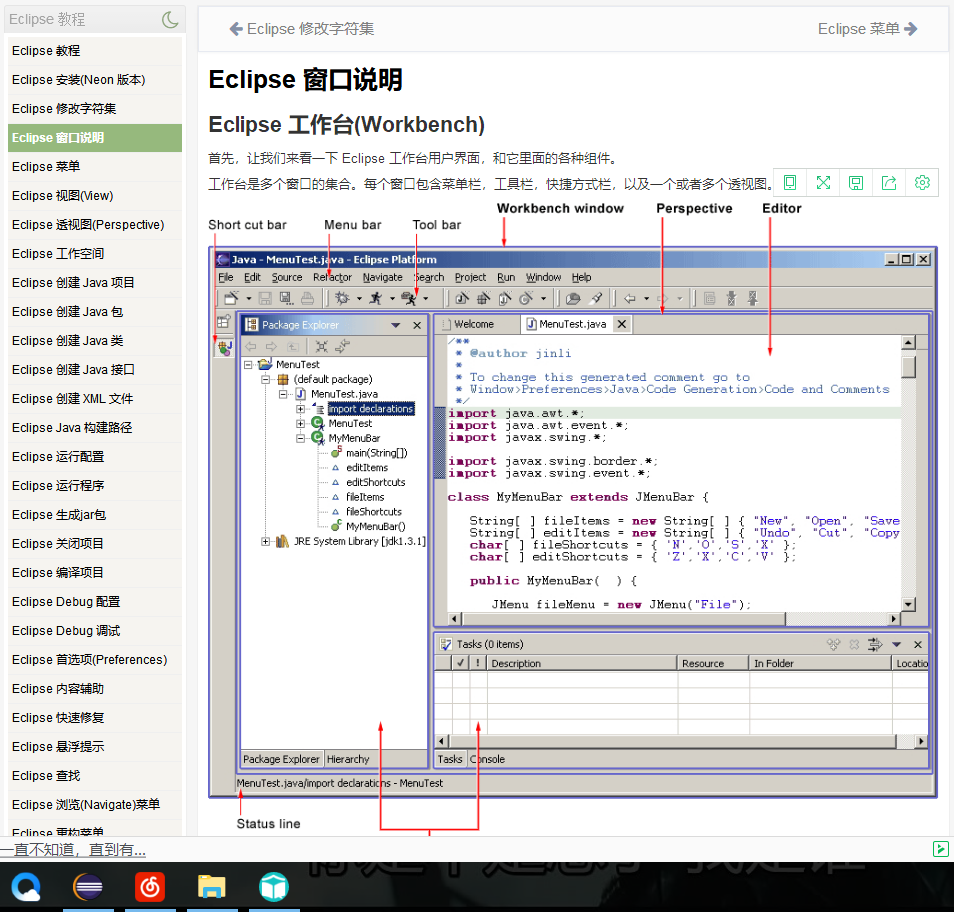The image size is (954, 912).
Task: Click the mobile view icon in the floating toolbar
Action: [x=790, y=183]
